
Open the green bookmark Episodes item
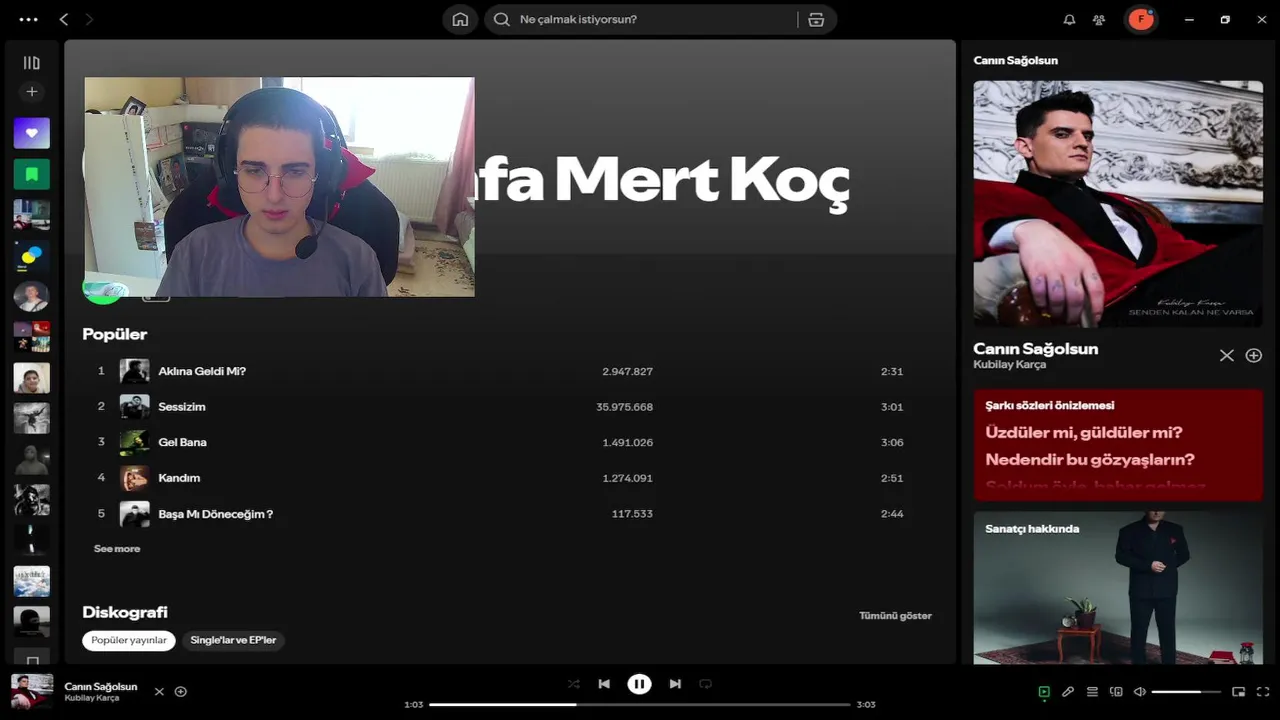coord(31,174)
